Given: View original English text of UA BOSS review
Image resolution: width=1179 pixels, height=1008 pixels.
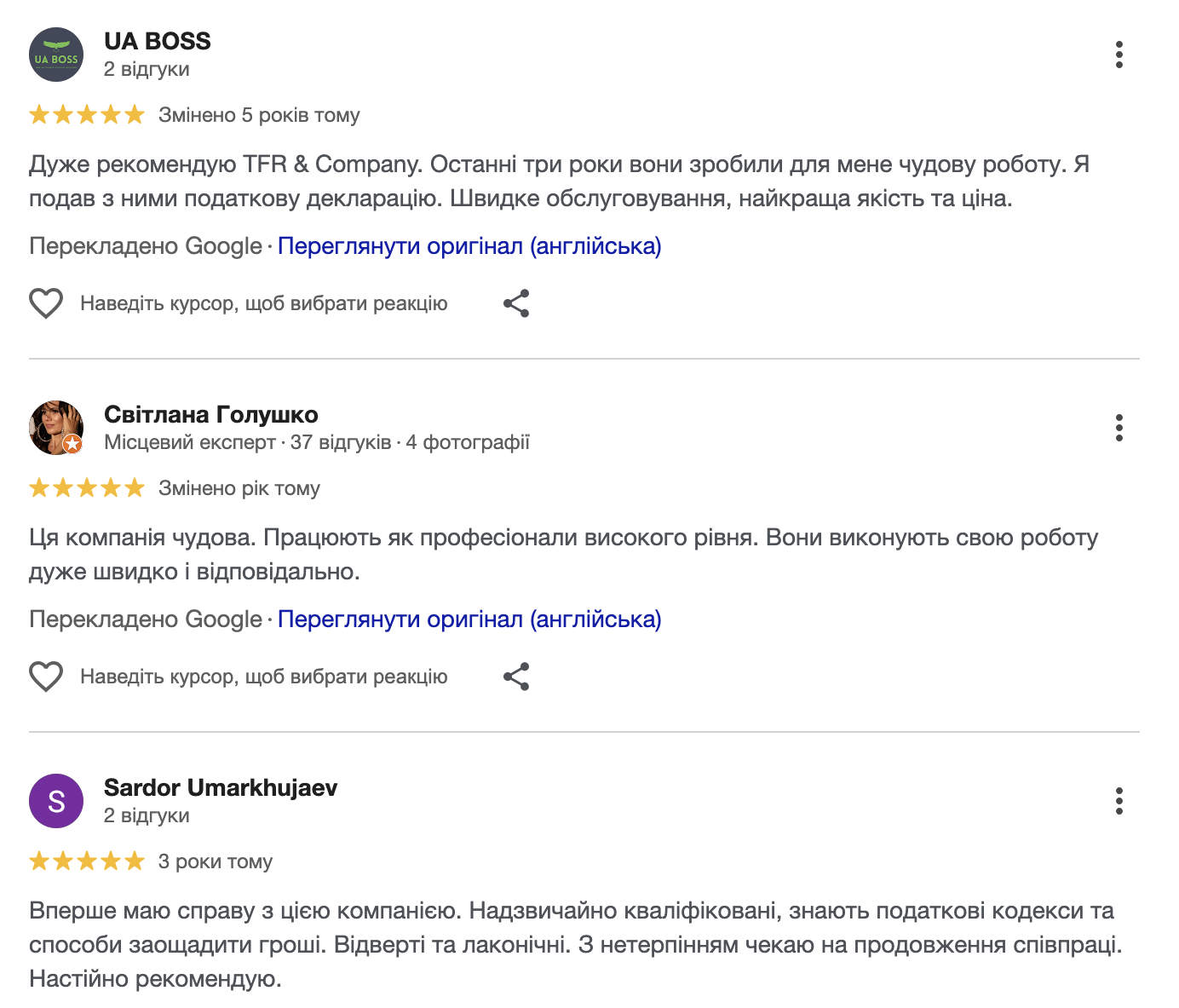Looking at the screenshot, I should 469,246.
